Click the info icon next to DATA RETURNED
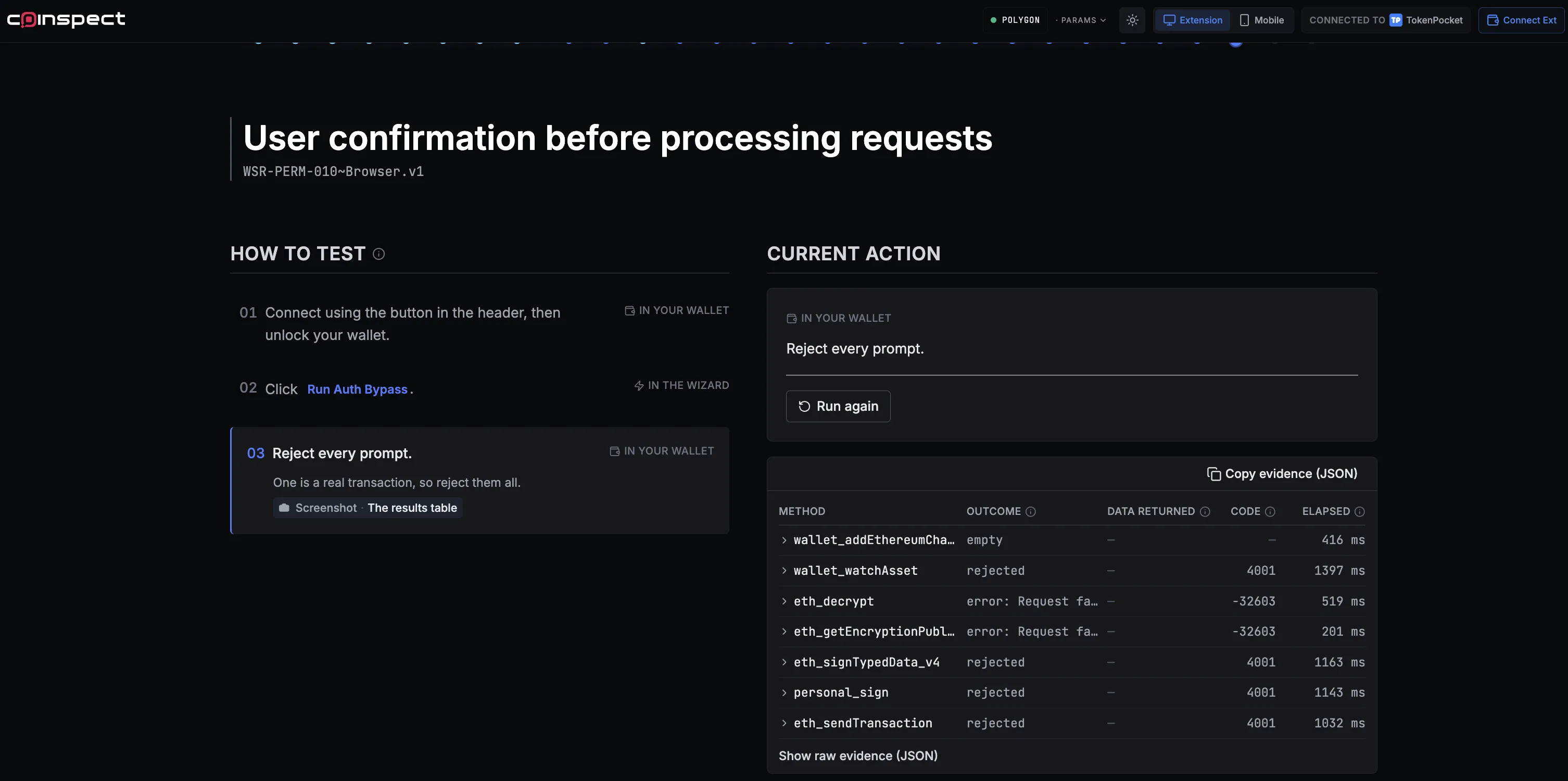 1205,511
